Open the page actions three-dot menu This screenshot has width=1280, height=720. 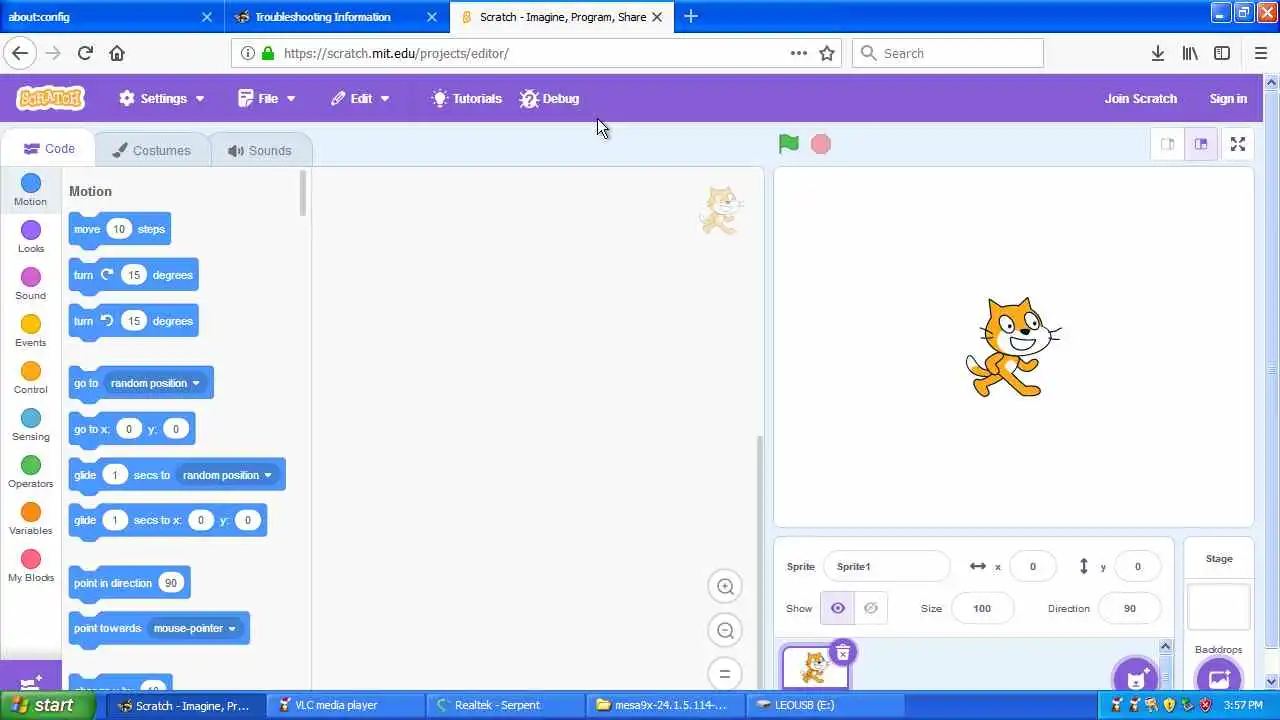click(799, 53)
